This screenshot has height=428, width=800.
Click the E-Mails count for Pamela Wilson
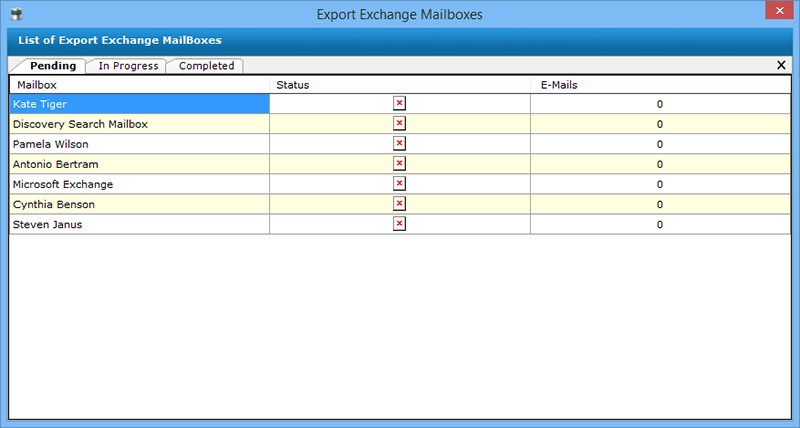click(x=660, y=144)
